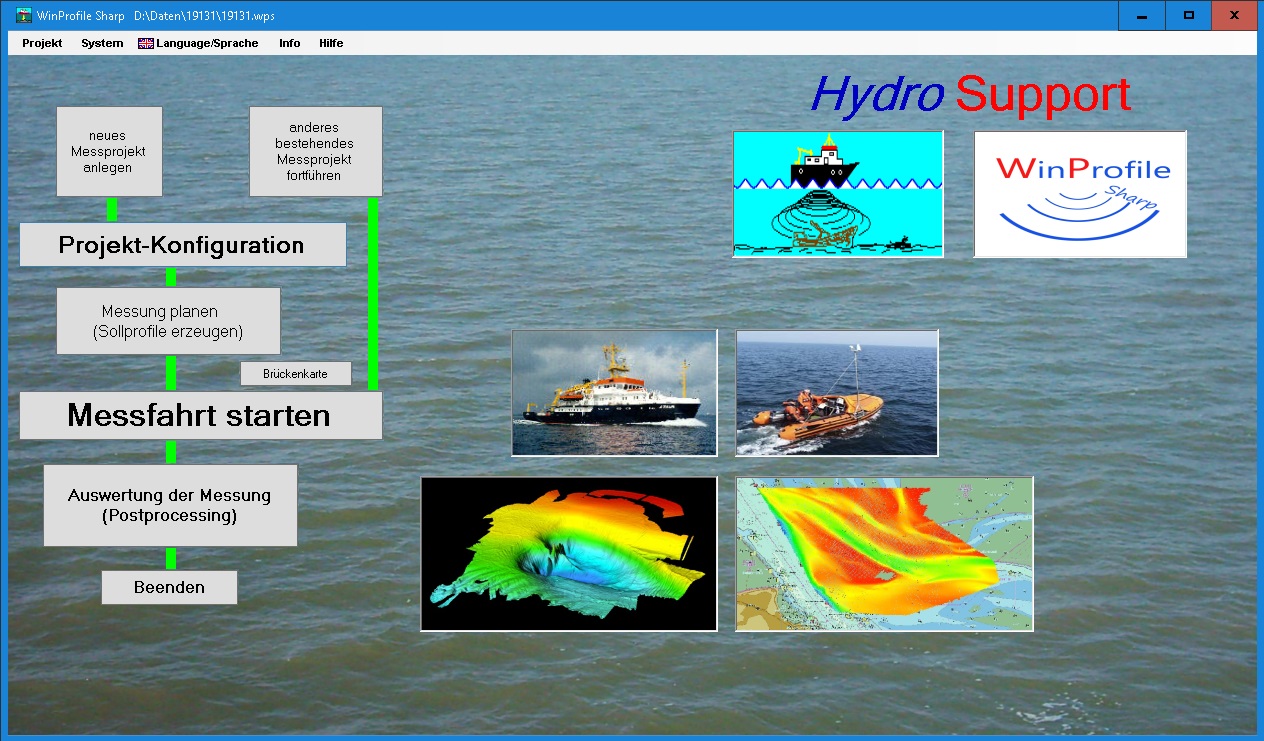Click 'neues Messprojekt anlegen' button

click(109, 152)
